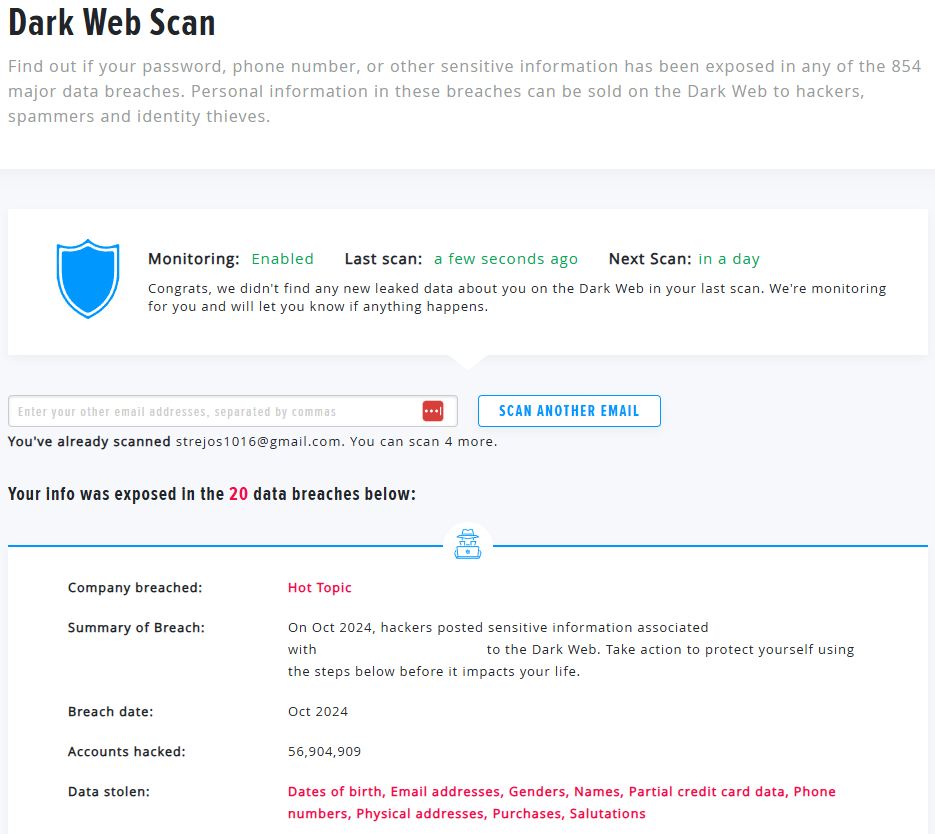Click the red password manager icon in email field

[x=433, y=411]
